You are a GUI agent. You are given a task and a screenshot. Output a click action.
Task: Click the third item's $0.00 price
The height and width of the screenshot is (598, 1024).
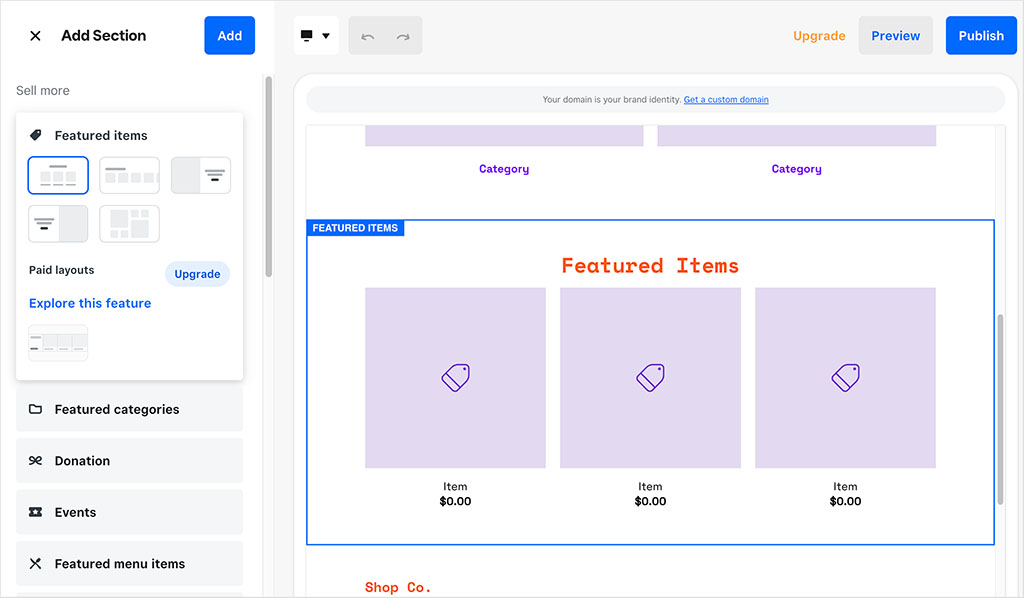[x=845, y=501]
